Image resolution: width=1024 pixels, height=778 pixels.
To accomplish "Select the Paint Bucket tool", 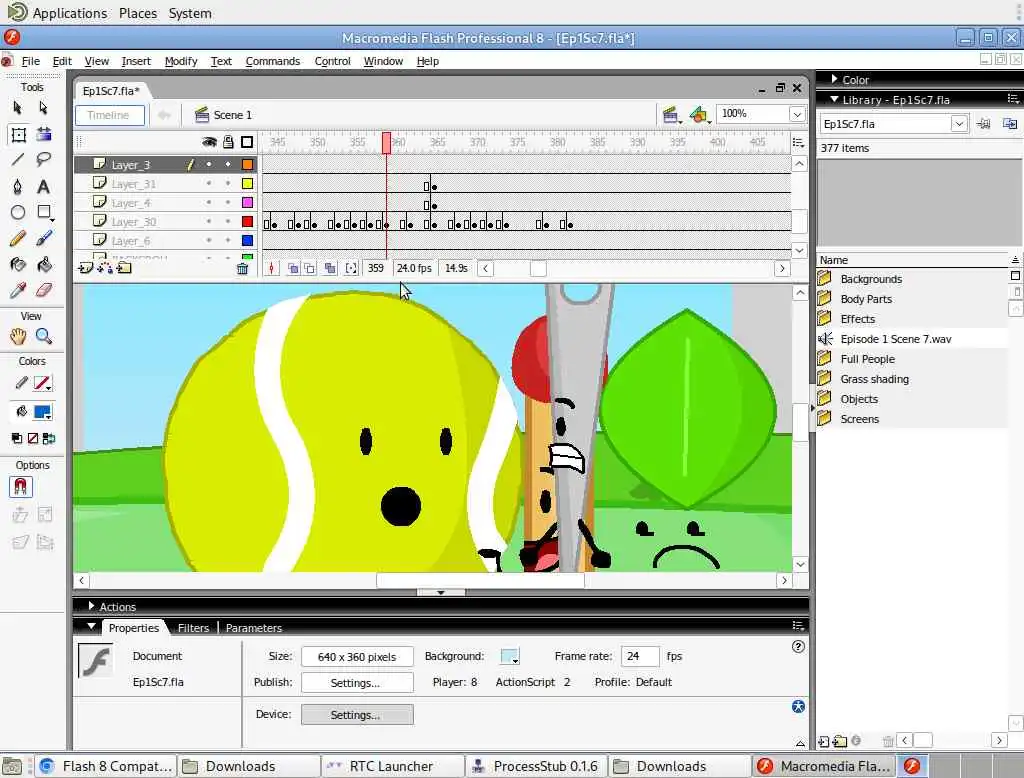I will 44,265.
